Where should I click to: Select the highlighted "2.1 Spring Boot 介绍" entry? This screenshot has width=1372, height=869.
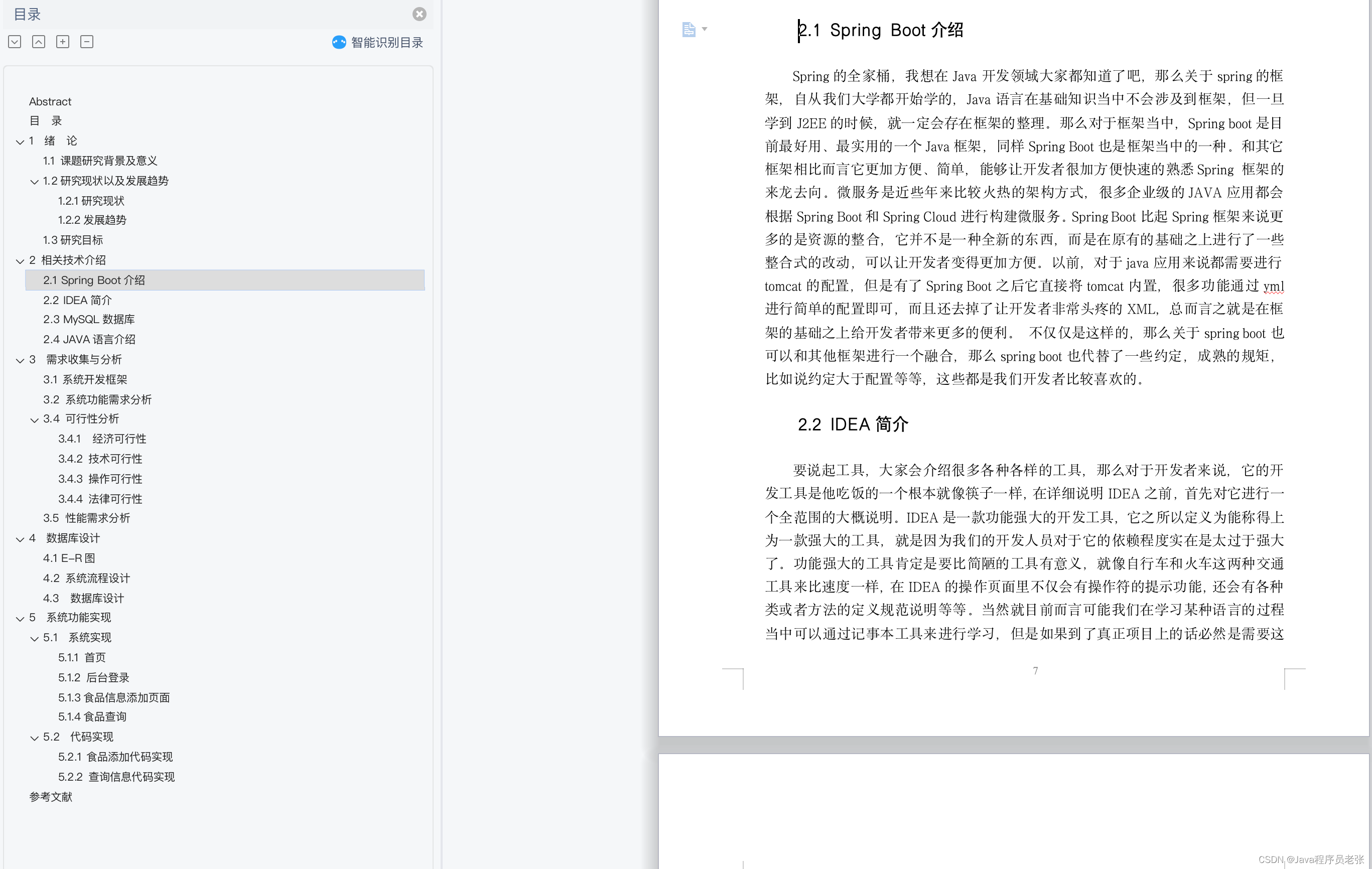pyautogui.click(x=94, y=280)
